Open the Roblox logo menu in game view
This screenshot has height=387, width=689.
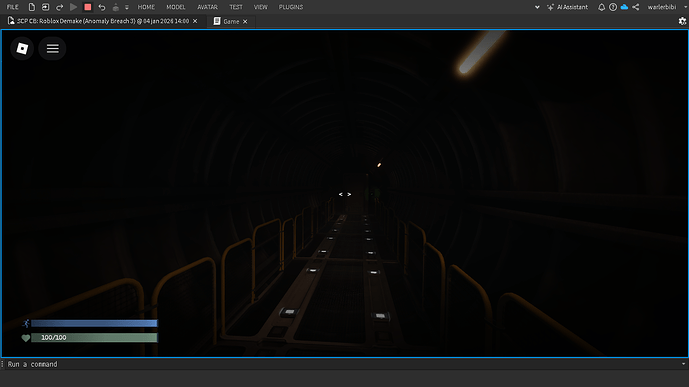click(22, 48)
